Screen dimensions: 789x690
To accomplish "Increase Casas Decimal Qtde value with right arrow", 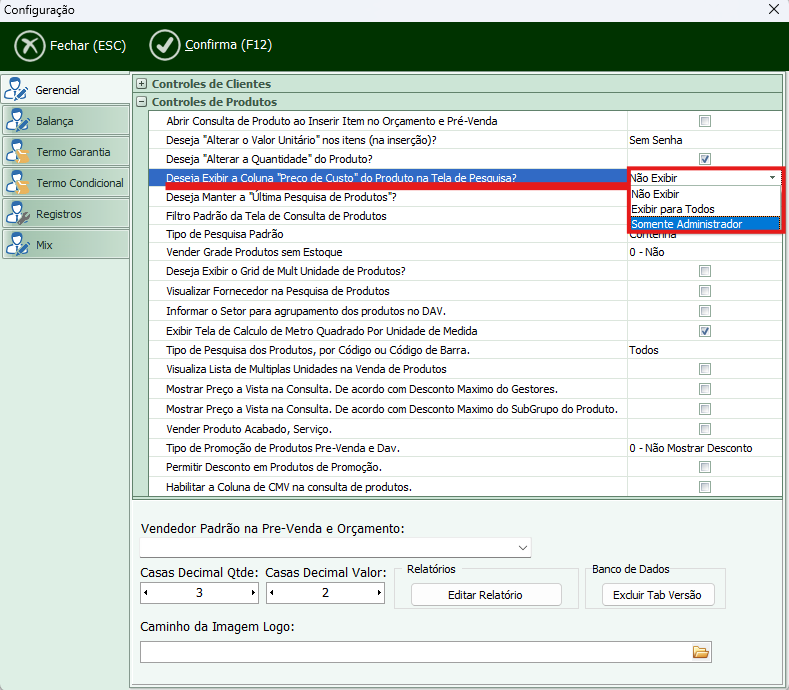I will coord(253,593).
